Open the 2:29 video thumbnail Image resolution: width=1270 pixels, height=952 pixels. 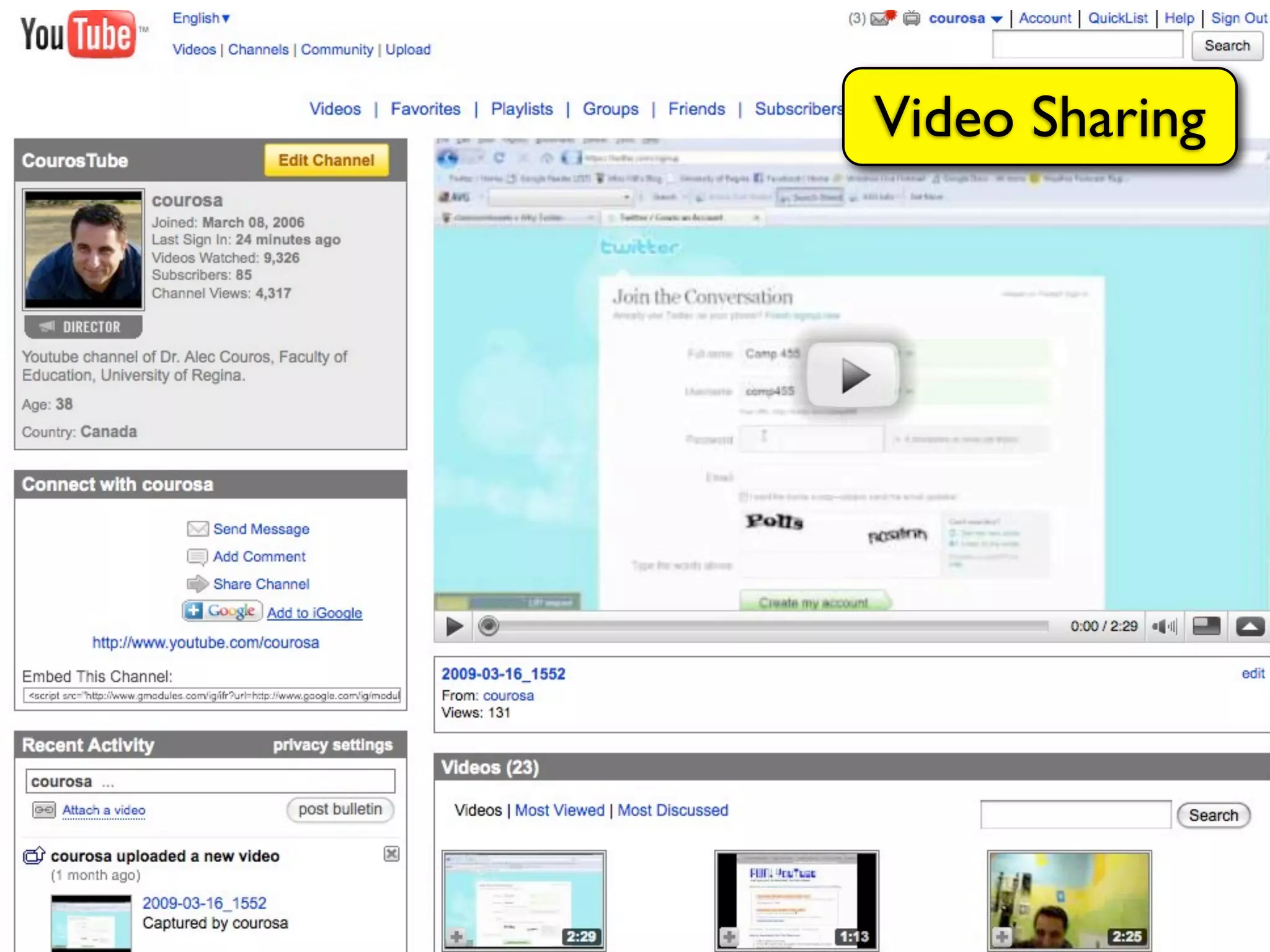click(524, 901)
